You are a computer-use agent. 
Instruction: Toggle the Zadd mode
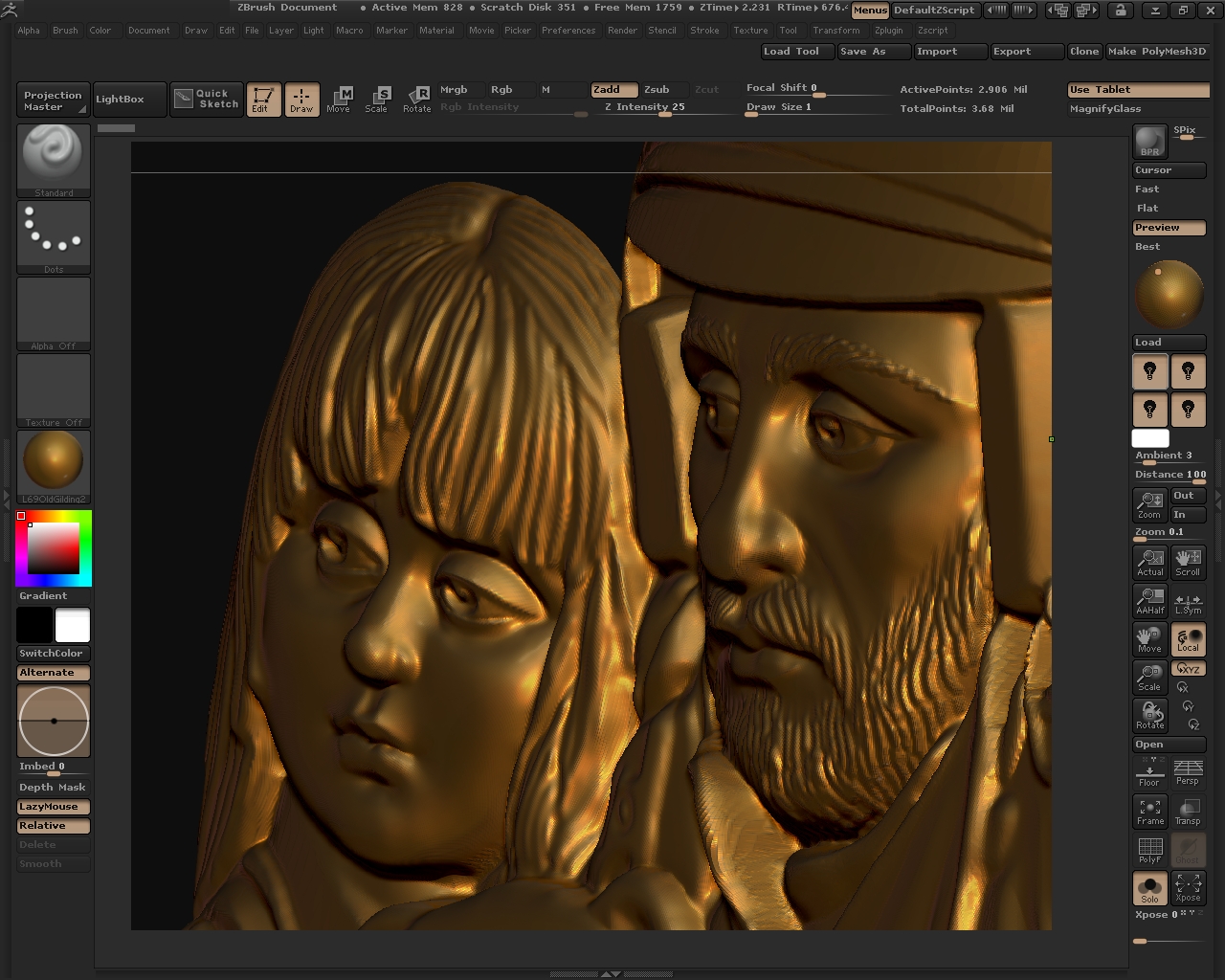613,89
